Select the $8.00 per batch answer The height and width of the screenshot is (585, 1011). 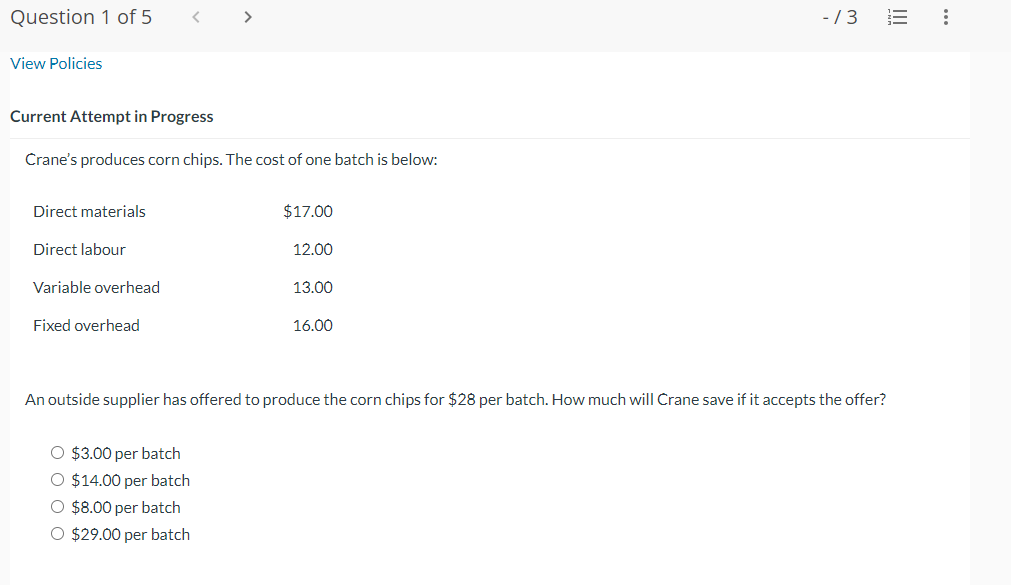58,506
